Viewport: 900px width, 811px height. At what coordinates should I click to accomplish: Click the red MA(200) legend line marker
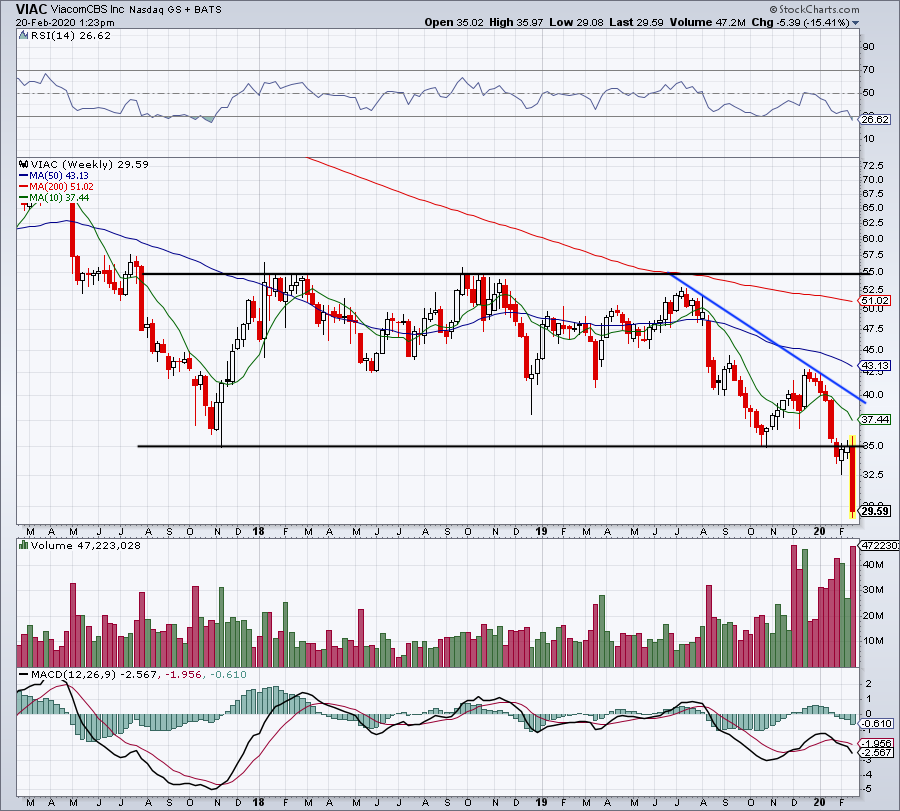pos(24,187)
